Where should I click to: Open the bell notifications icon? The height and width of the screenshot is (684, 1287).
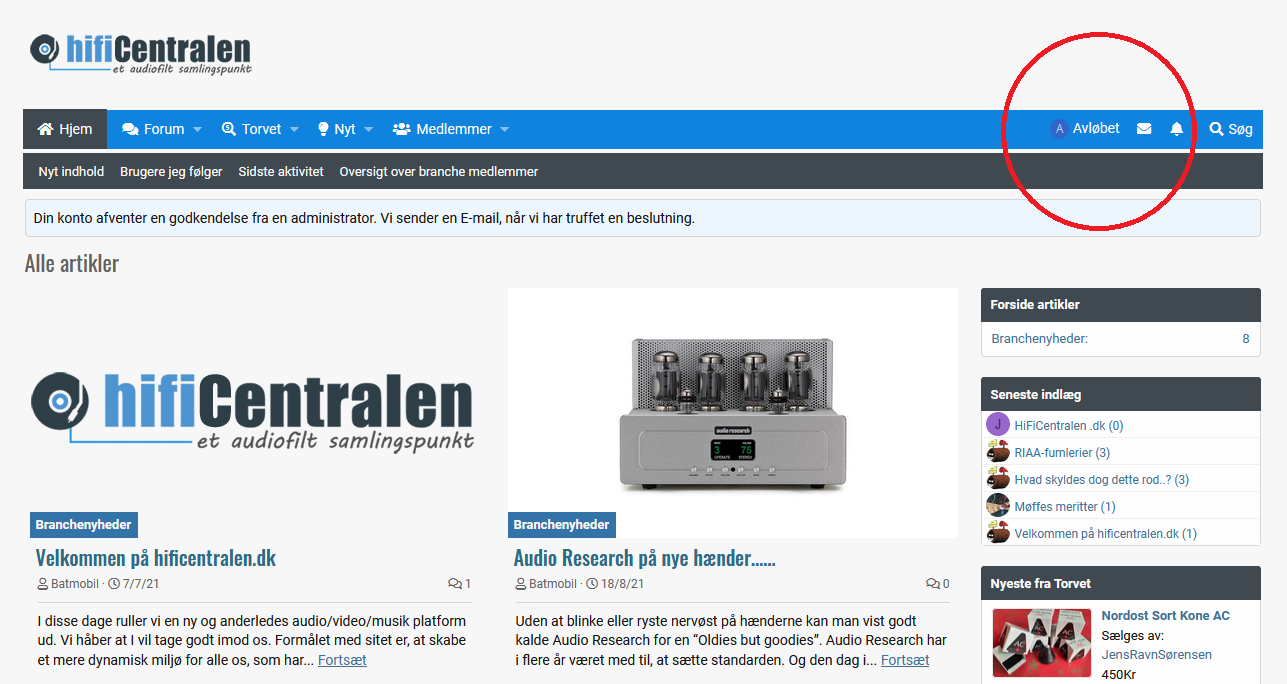(x=1177, y=129)
